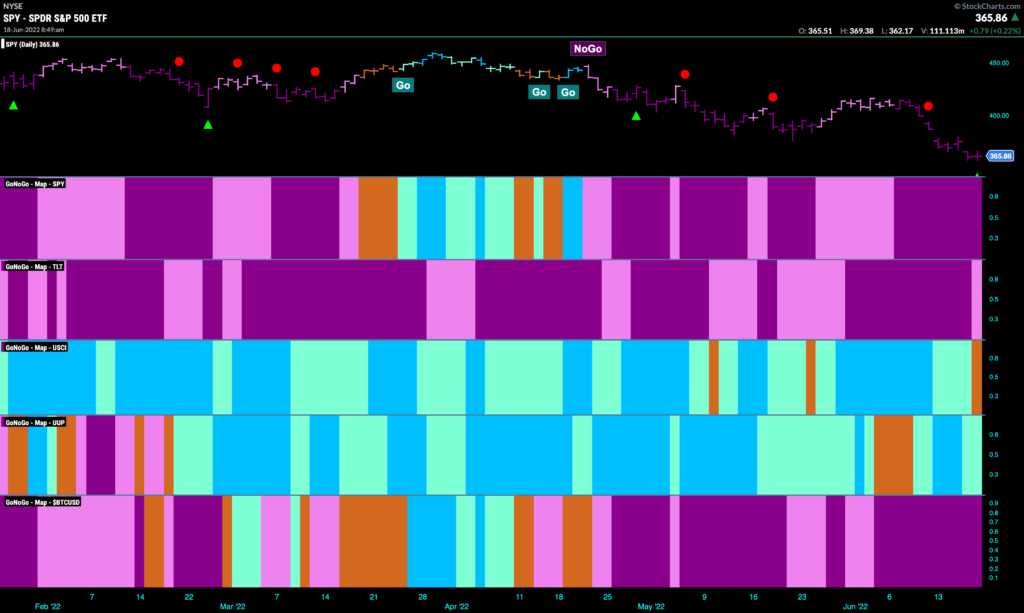
Task: Select the GoNoGo - Map - SPY panel label
Action: tap(35, 184)
